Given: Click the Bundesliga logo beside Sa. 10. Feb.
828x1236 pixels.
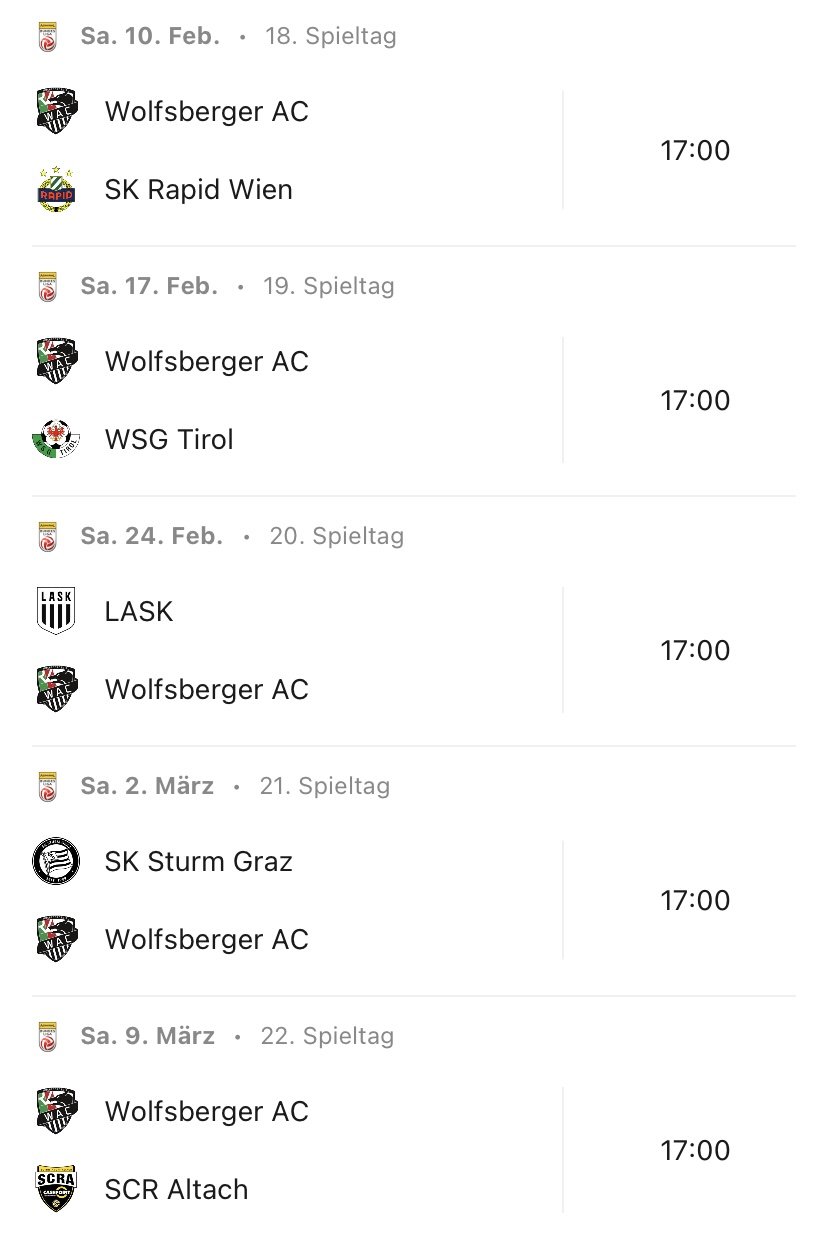Looking at the screenshot, I should tap(47, 37).
